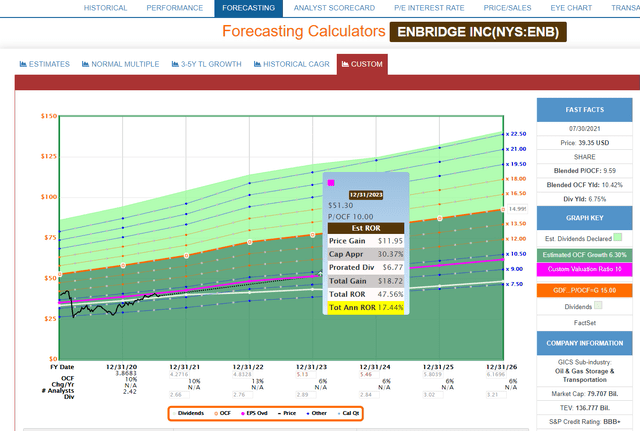Click the x 19.50 multiple line label
Image resolution: width=640 pixels, height=431 pixels.
516,164
